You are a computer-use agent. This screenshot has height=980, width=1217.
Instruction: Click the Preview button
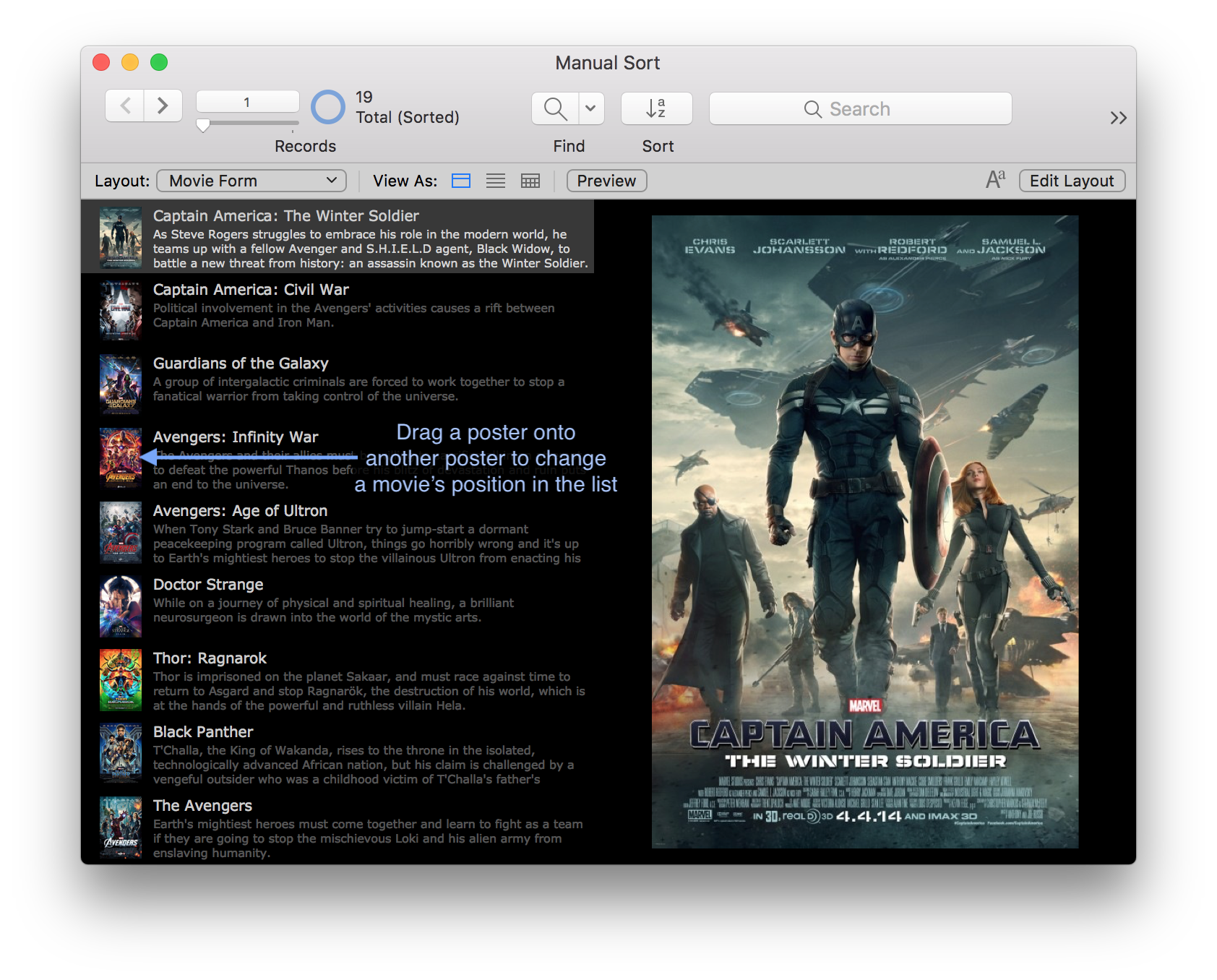tap(606, 181)
